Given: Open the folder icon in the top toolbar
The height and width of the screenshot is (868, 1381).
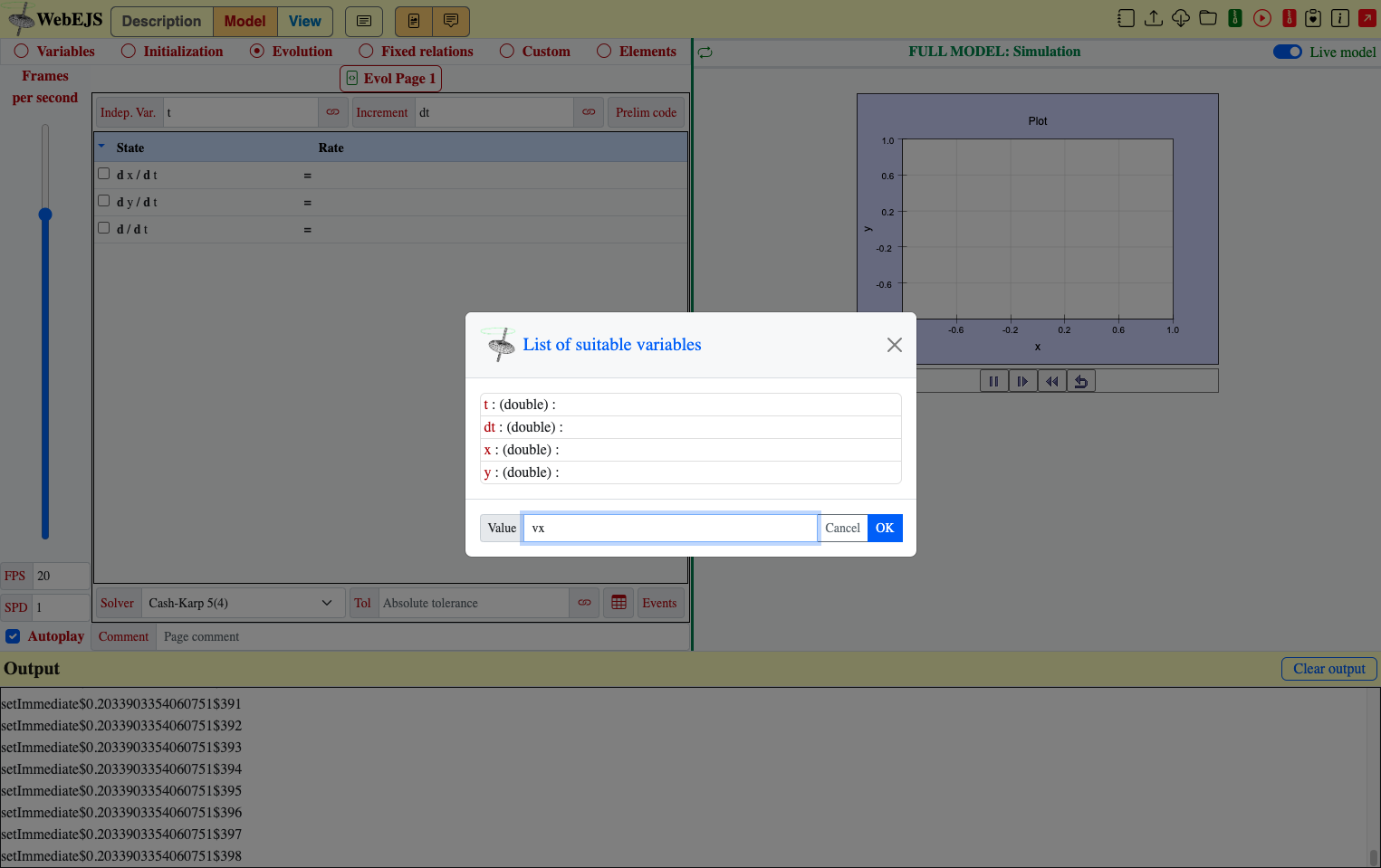Looking at the screenshot, I should coord(1208,18).
